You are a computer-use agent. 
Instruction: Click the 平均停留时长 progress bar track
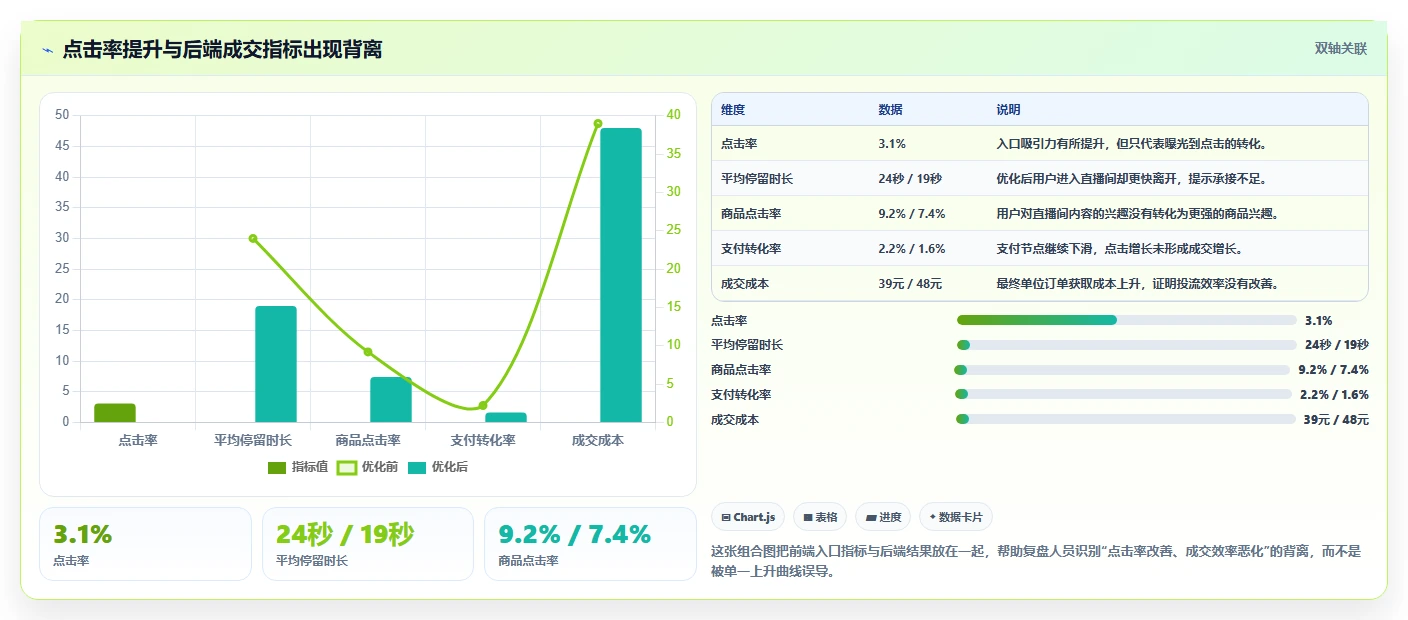(1126, 345)
